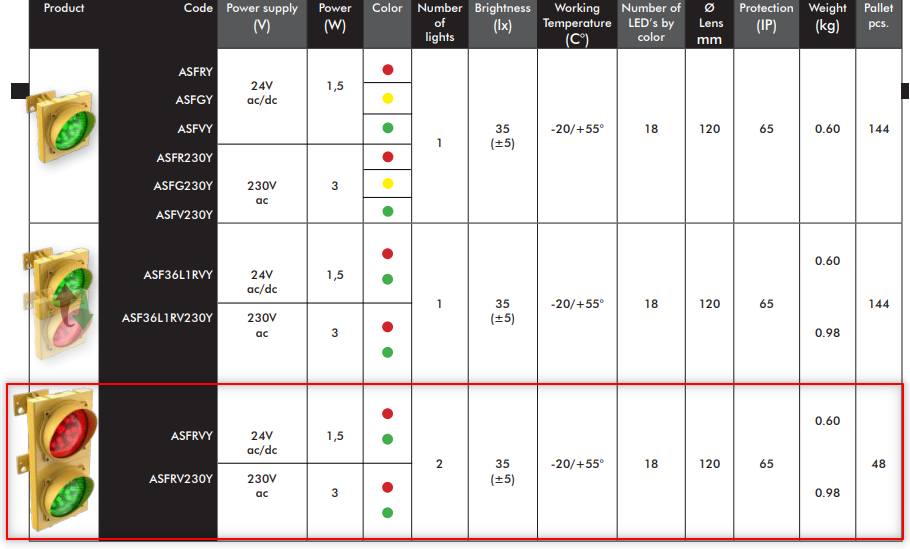Click the Power supply (V) column header
The image size is (910, 549).
[x=262, y=18]
